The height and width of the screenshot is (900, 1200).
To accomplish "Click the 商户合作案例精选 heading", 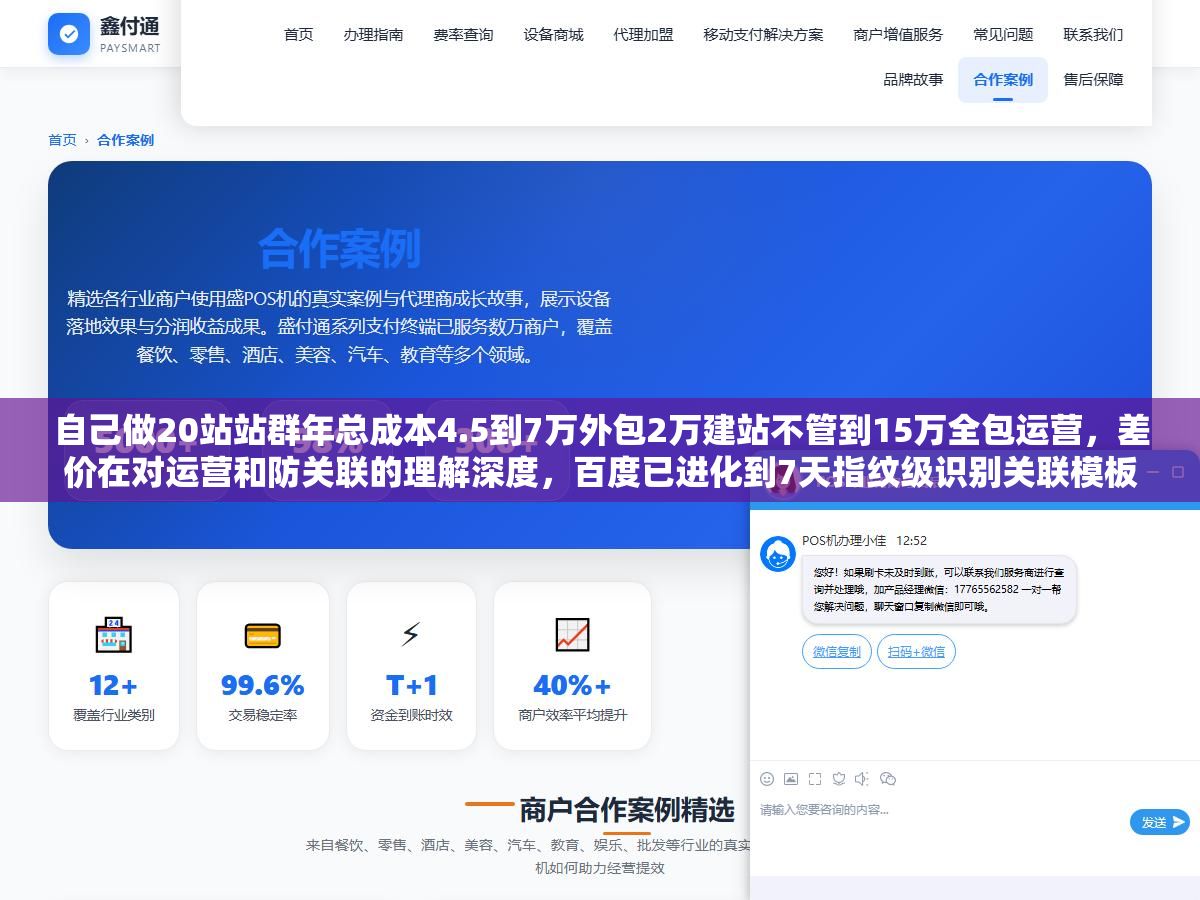I will 626,809.
